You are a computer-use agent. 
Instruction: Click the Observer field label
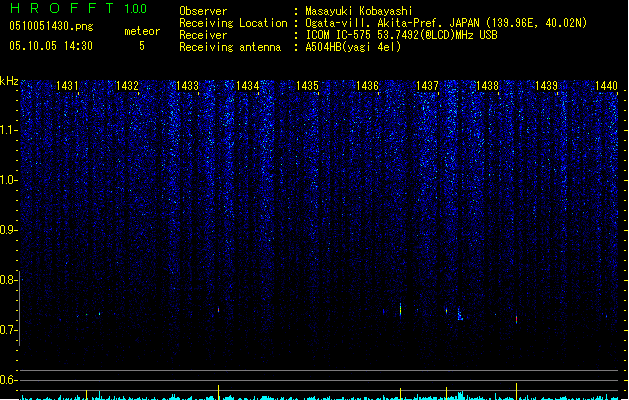[x=203, y=11]
